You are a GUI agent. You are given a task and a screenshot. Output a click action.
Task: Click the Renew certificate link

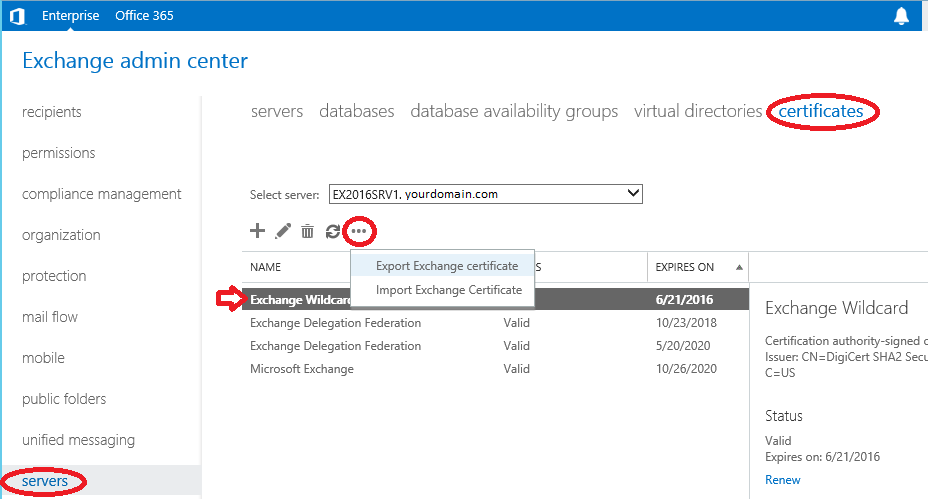point(782,479)
